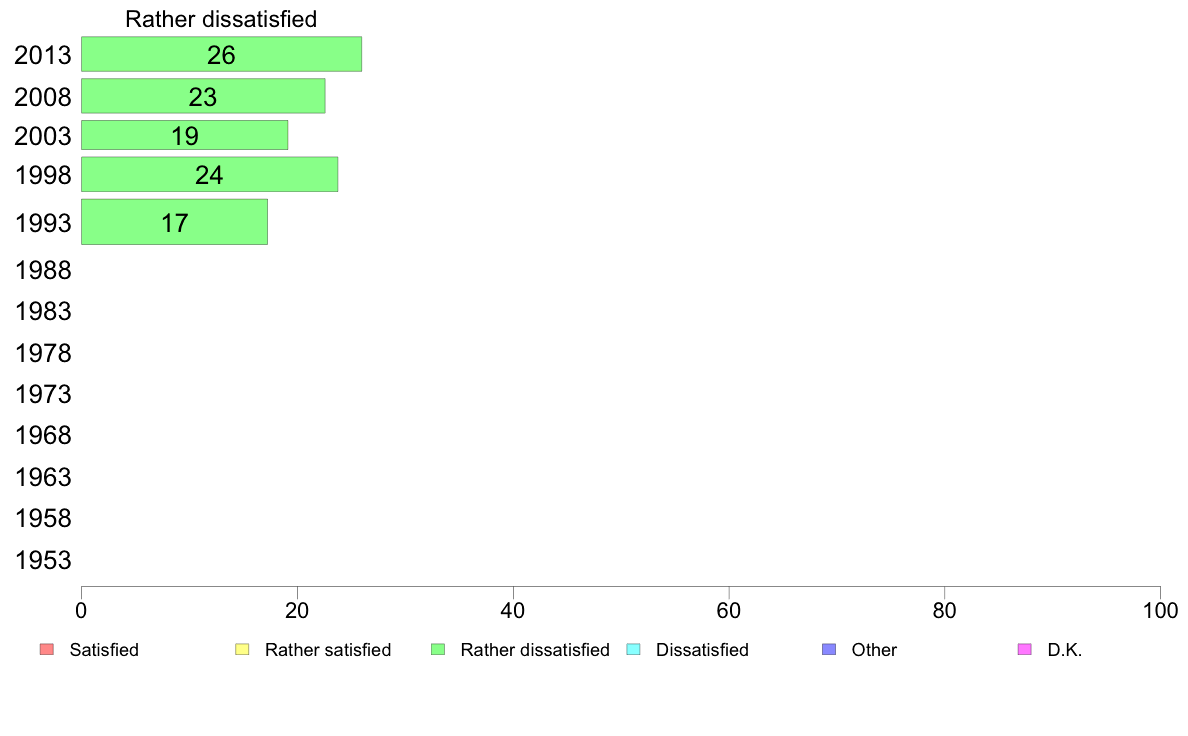Click the red Satisfied legend swatch
Image resolution: width=1188 pixels, height=736 pixels.
point(46,650)
